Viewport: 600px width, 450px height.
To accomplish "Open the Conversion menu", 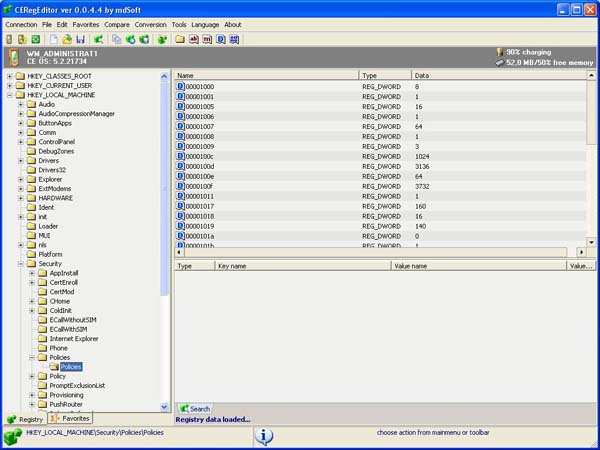I will [x=151, y=24].
